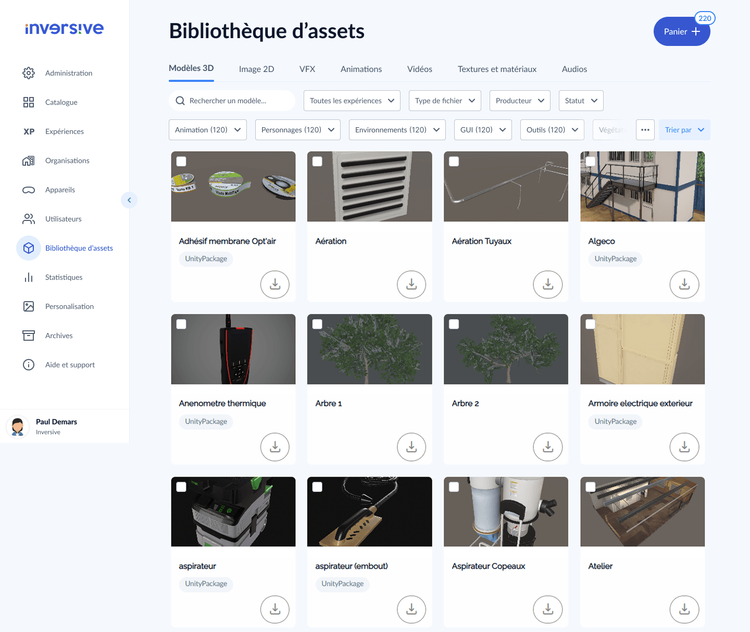Check the Adhésif membrane Opt'air card checkbox
The image size is (750, 632).
point(181,162)
